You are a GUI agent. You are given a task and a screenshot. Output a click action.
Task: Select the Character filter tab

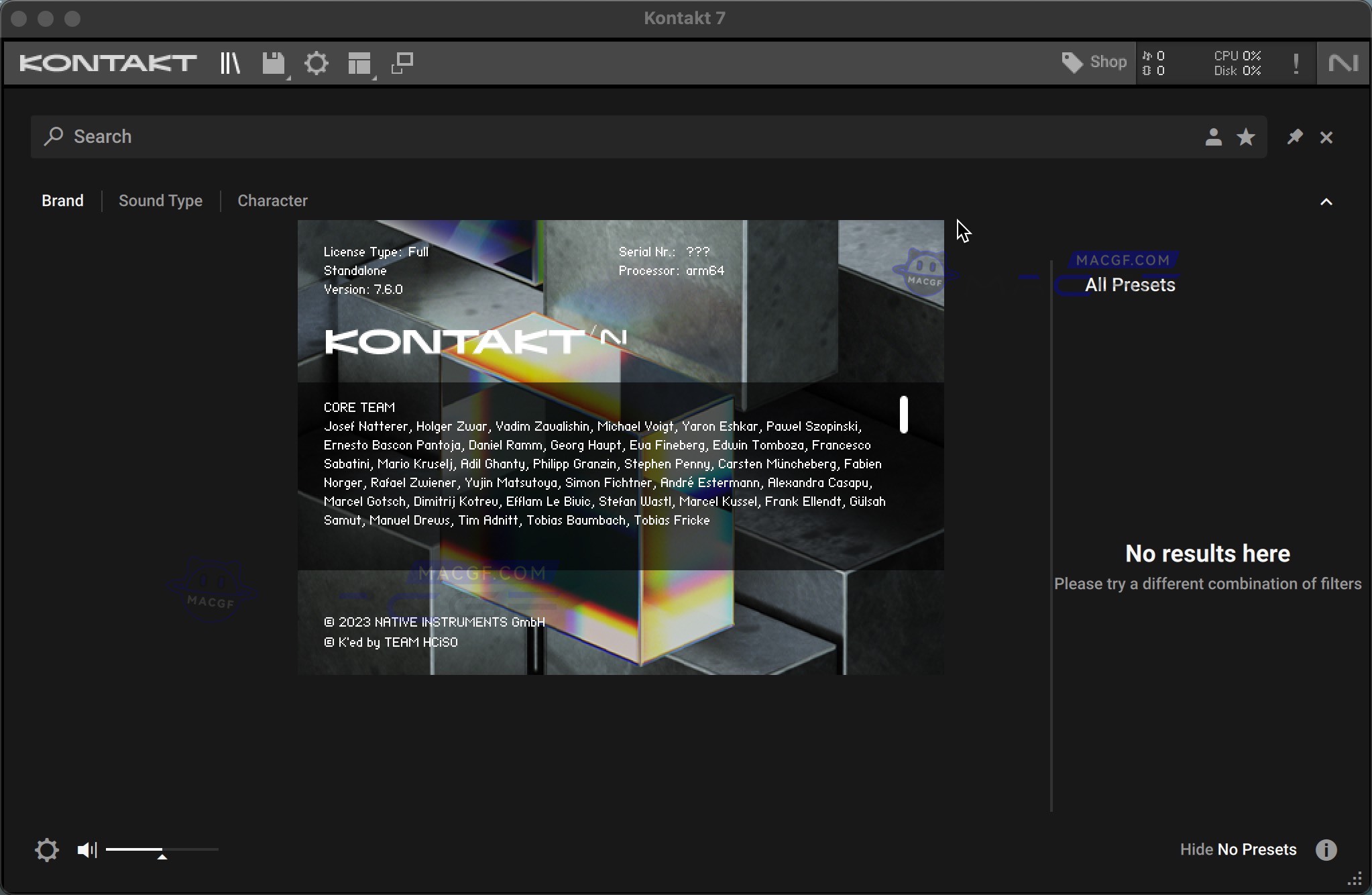272,201
